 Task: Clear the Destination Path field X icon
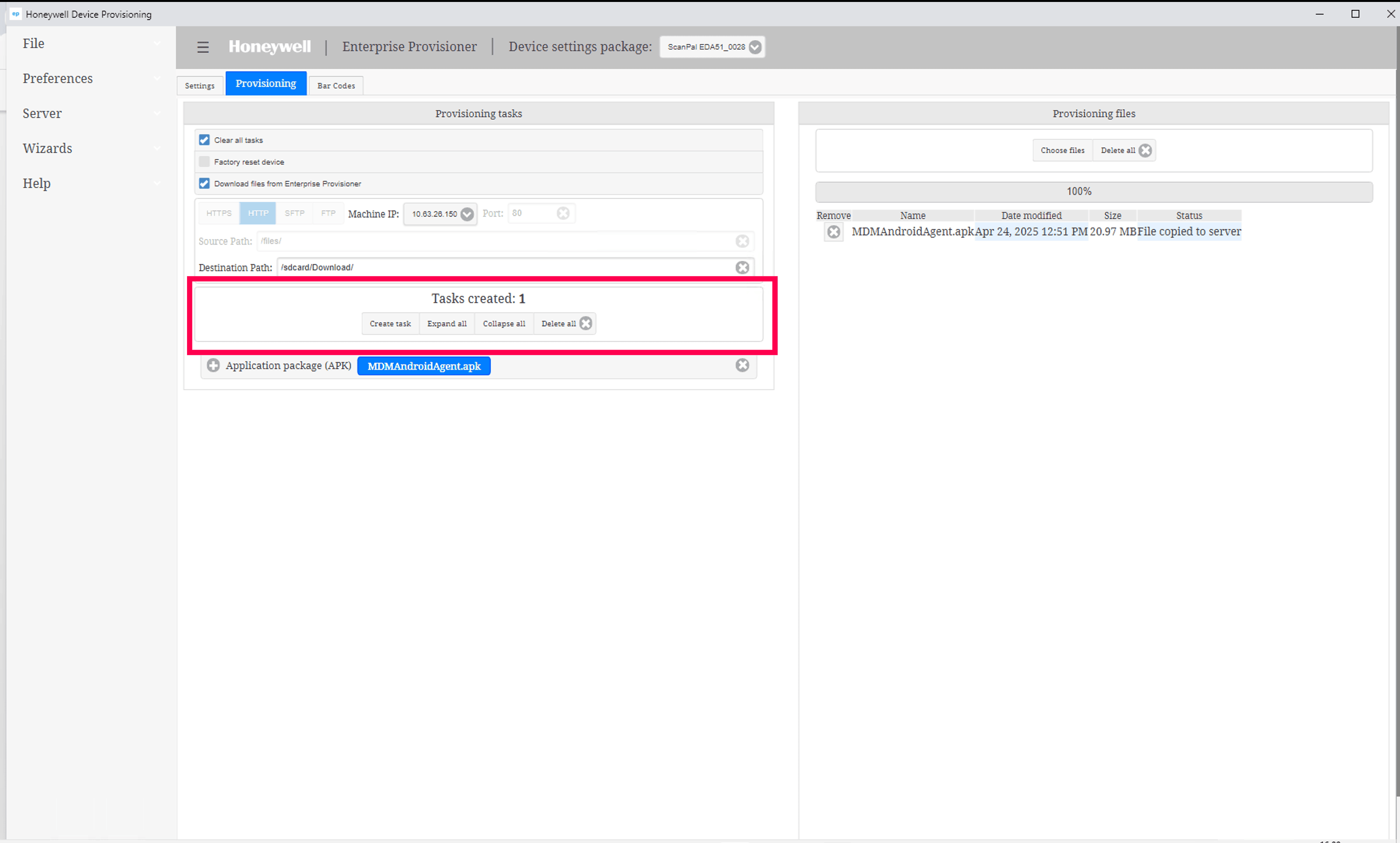pos(742,268)
